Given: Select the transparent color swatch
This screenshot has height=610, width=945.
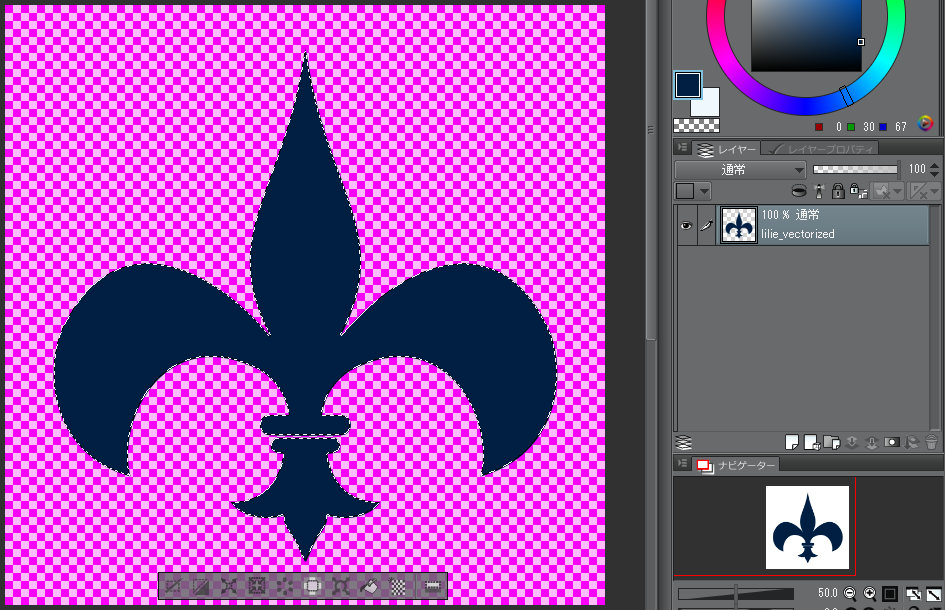Looking at the screenshot, I should click(x=688, y=125).
